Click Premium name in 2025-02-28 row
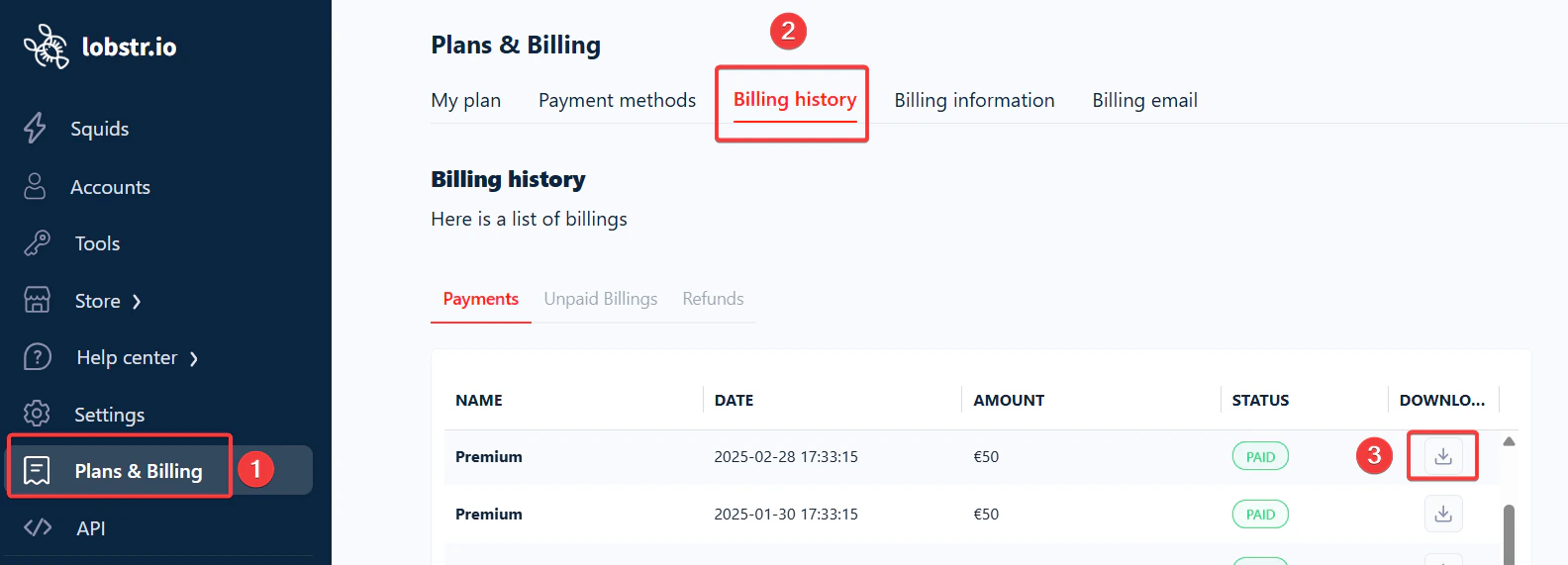This screenshot has height=565, width=1568. (x=489, y=456)
